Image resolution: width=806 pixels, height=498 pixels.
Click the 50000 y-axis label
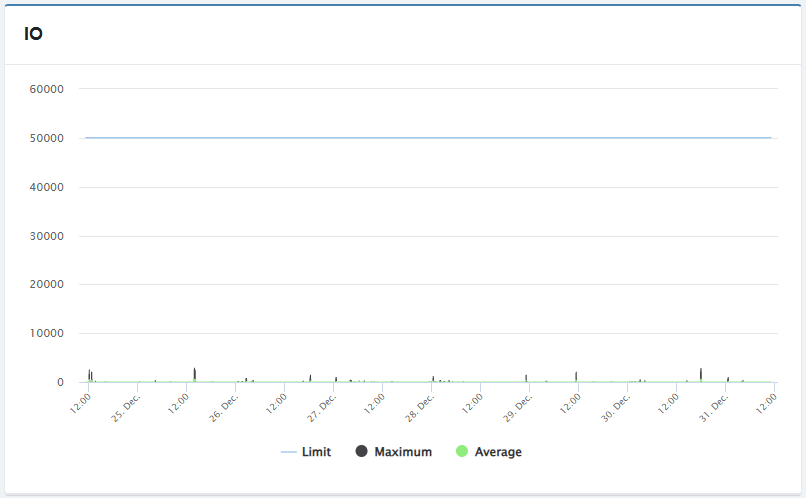click(47, 138)
